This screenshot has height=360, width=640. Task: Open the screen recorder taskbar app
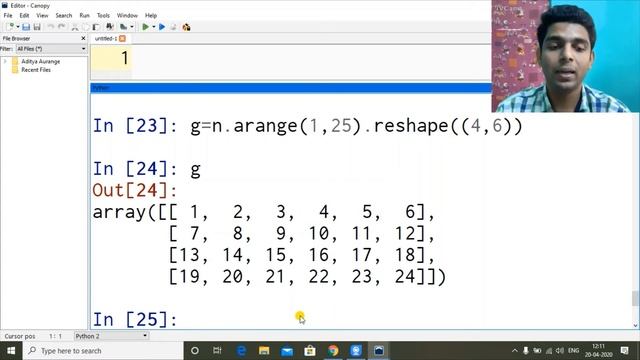point(356,351)
